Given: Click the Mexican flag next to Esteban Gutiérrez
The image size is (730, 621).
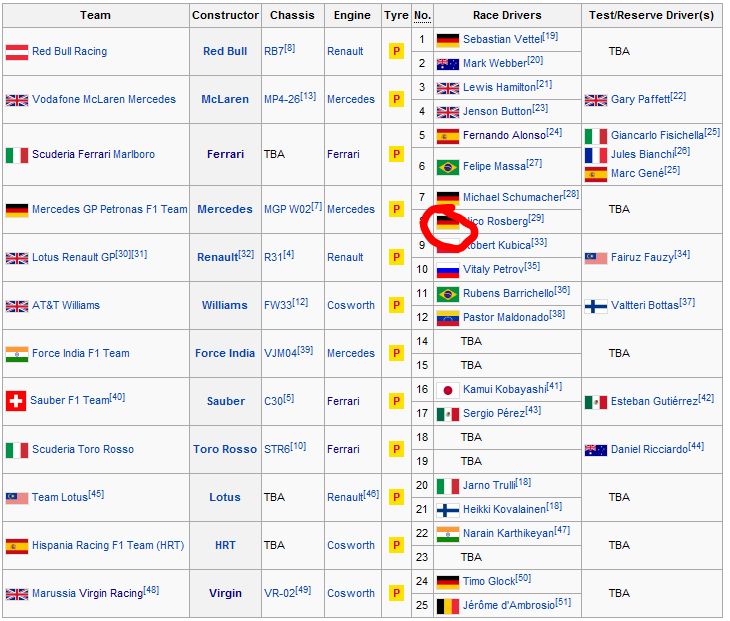Looking at the screenshot, I should (596, 402).
